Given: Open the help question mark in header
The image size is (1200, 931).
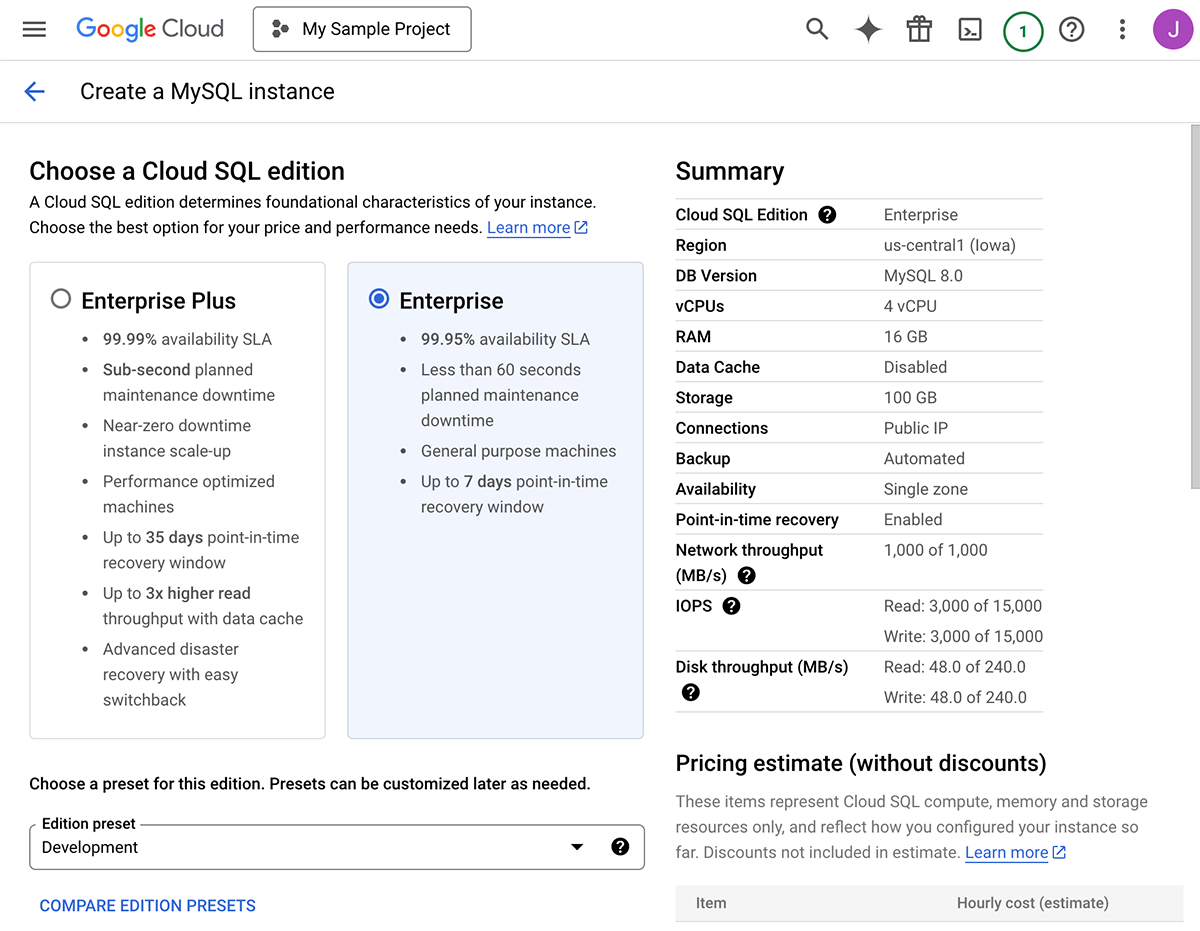Looking at the screenshot, I should click(x=1072, y=30).
